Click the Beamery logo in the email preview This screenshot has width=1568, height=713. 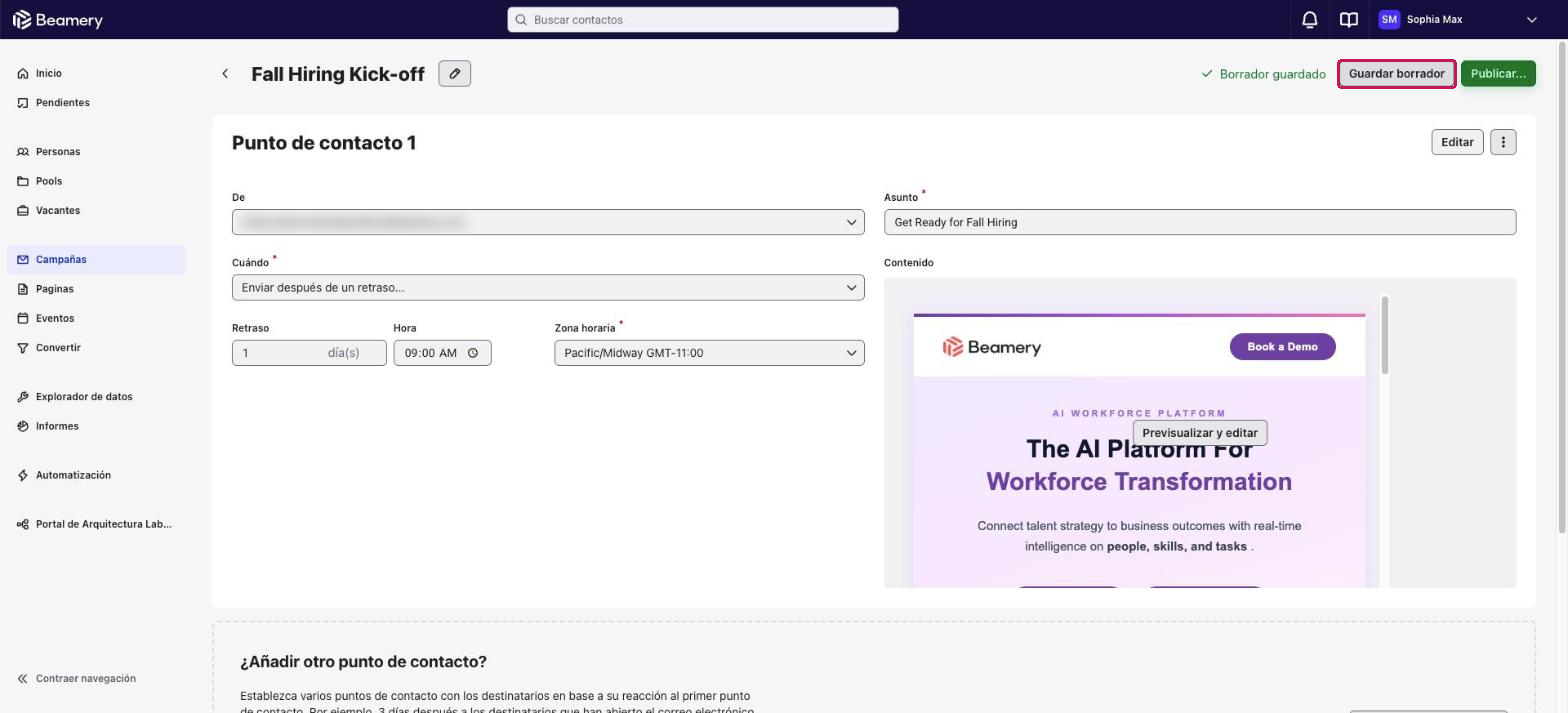pyautogui.click(x=992, y=347)
